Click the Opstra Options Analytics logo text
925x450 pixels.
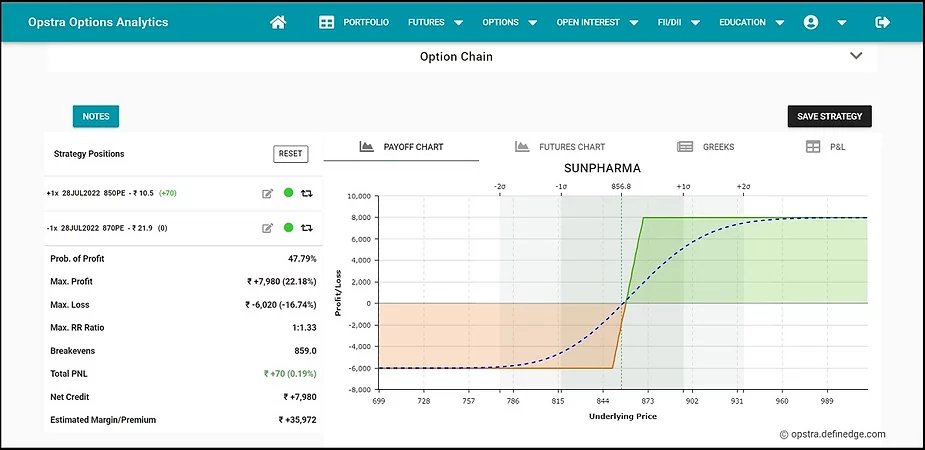(98, 22)
